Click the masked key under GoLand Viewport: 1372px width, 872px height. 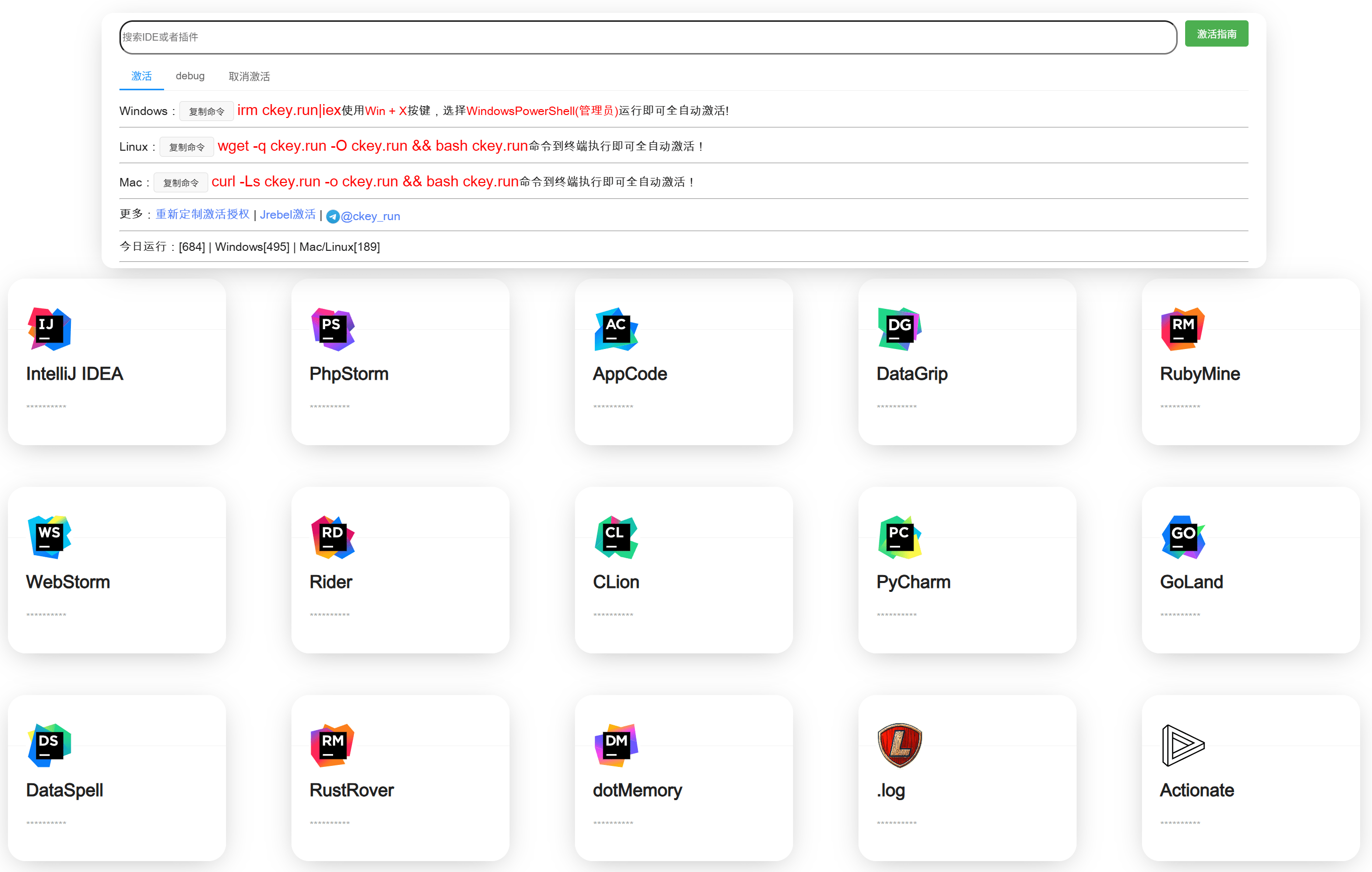click(1180, 614)
